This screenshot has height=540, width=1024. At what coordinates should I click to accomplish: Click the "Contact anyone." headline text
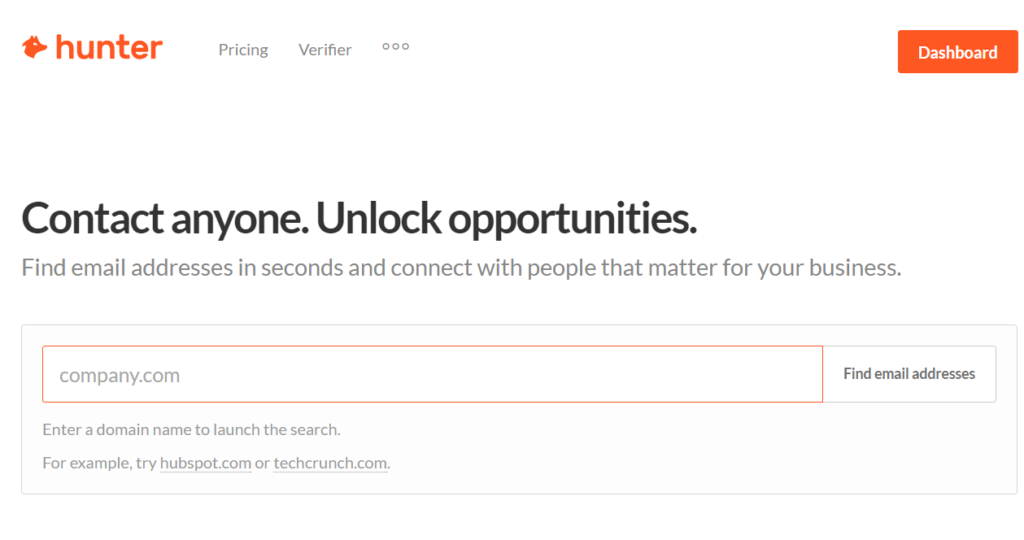pyautogui.click(x=163, y=219)
